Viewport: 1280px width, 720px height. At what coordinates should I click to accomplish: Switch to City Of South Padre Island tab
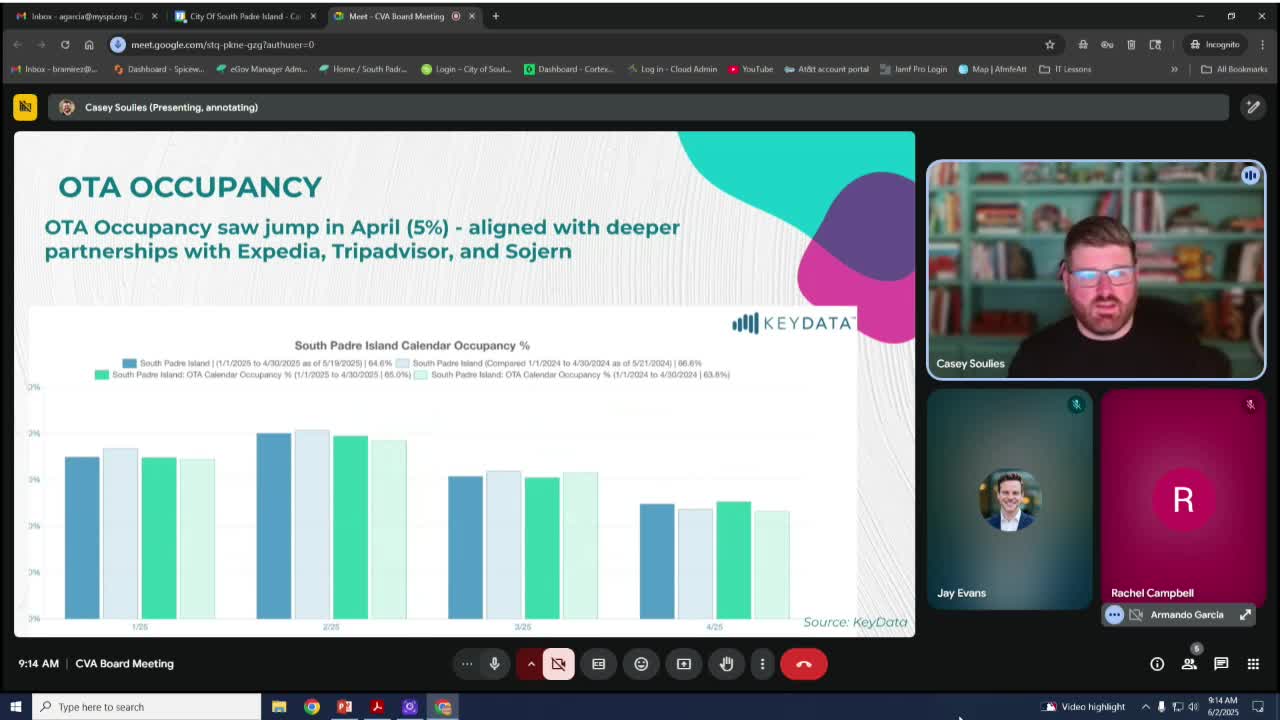point(245,16)
